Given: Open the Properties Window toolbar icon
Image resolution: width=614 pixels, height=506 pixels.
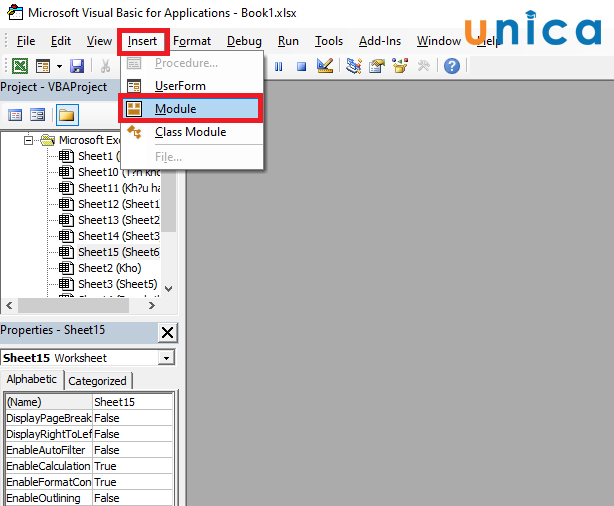Looking at the screenshot, I should 377,66.
